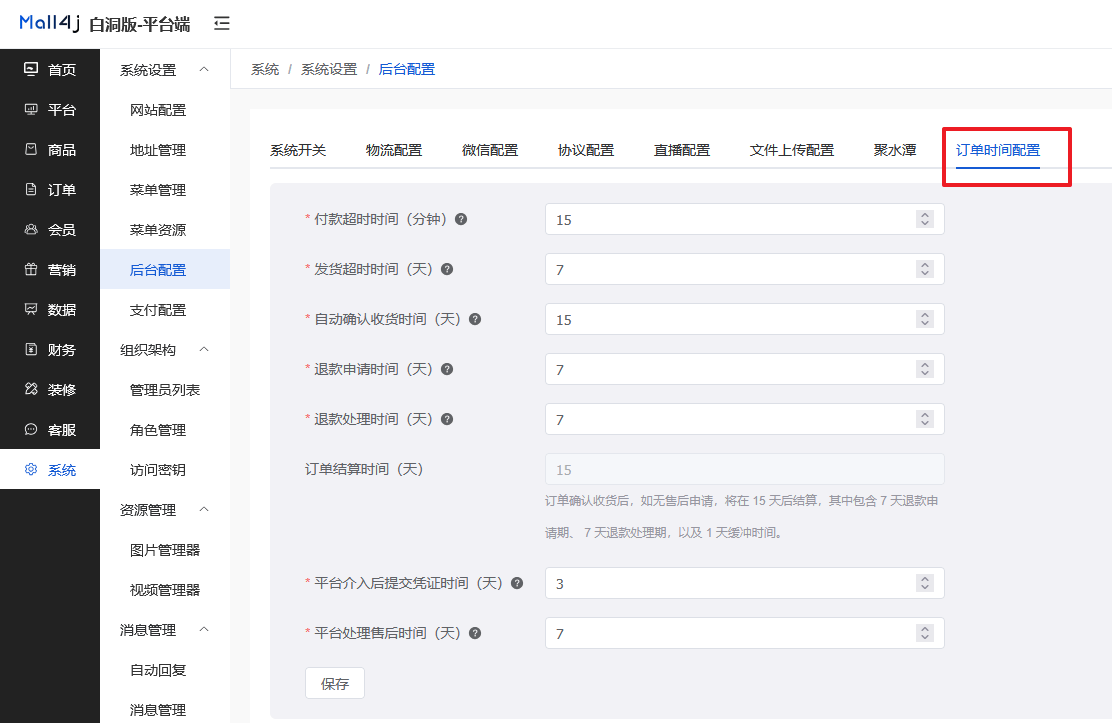Click the 平台 monitor icon
This screenshot has width=1112, height=723.
click(30, 109)
